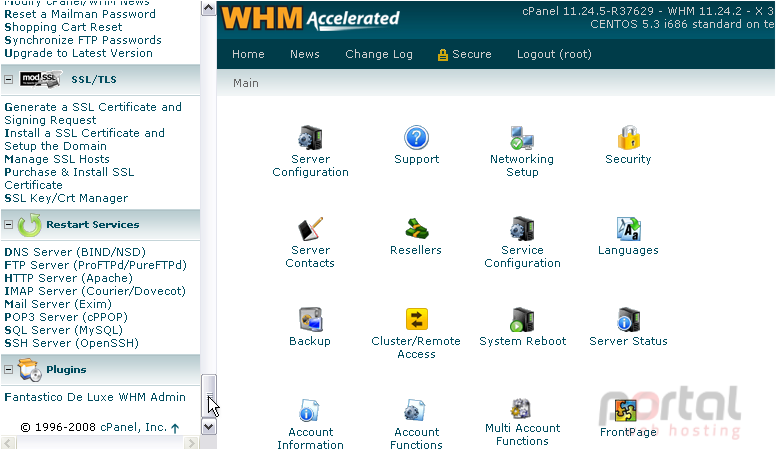776x450 pixels.
Task: Open the Server Configuration icon
Action: (310, 138)
